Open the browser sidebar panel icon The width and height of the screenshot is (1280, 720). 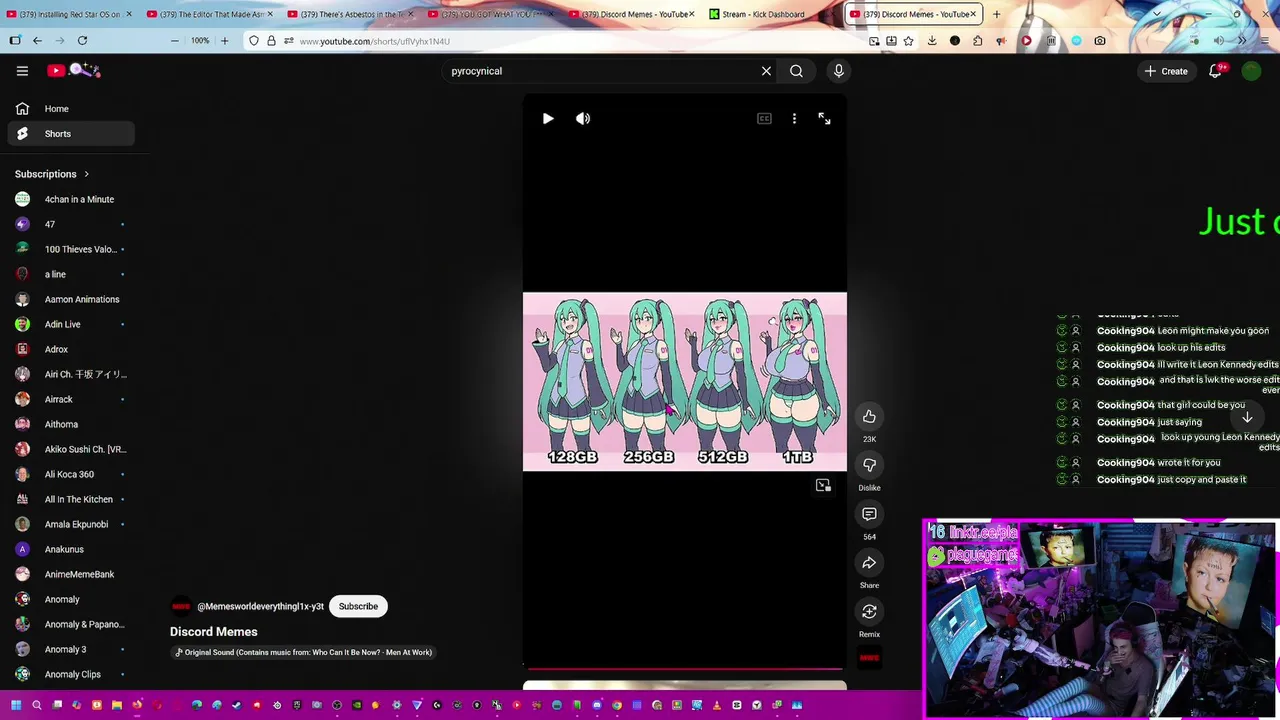click(x=15, y=41)
